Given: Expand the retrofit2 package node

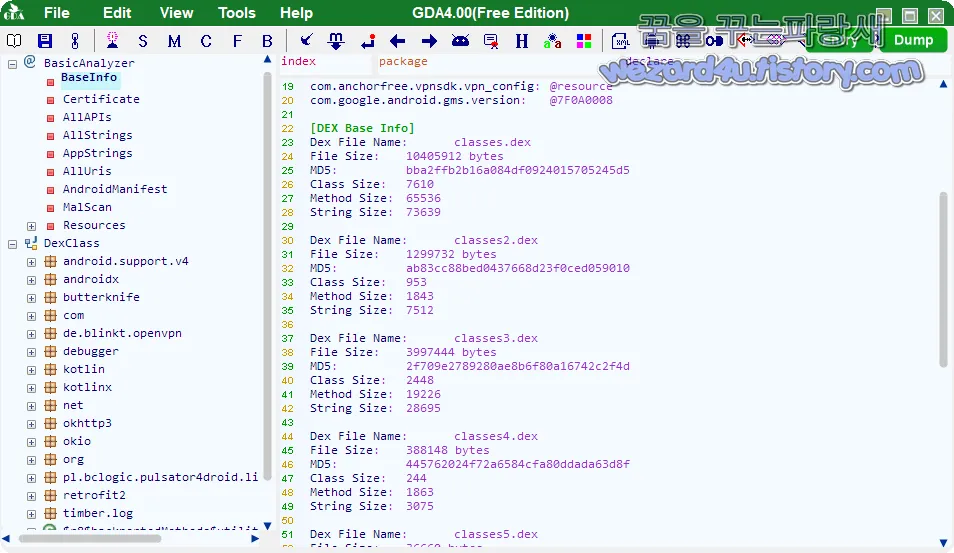Looking at the screenshot, I should pos(32,496).
